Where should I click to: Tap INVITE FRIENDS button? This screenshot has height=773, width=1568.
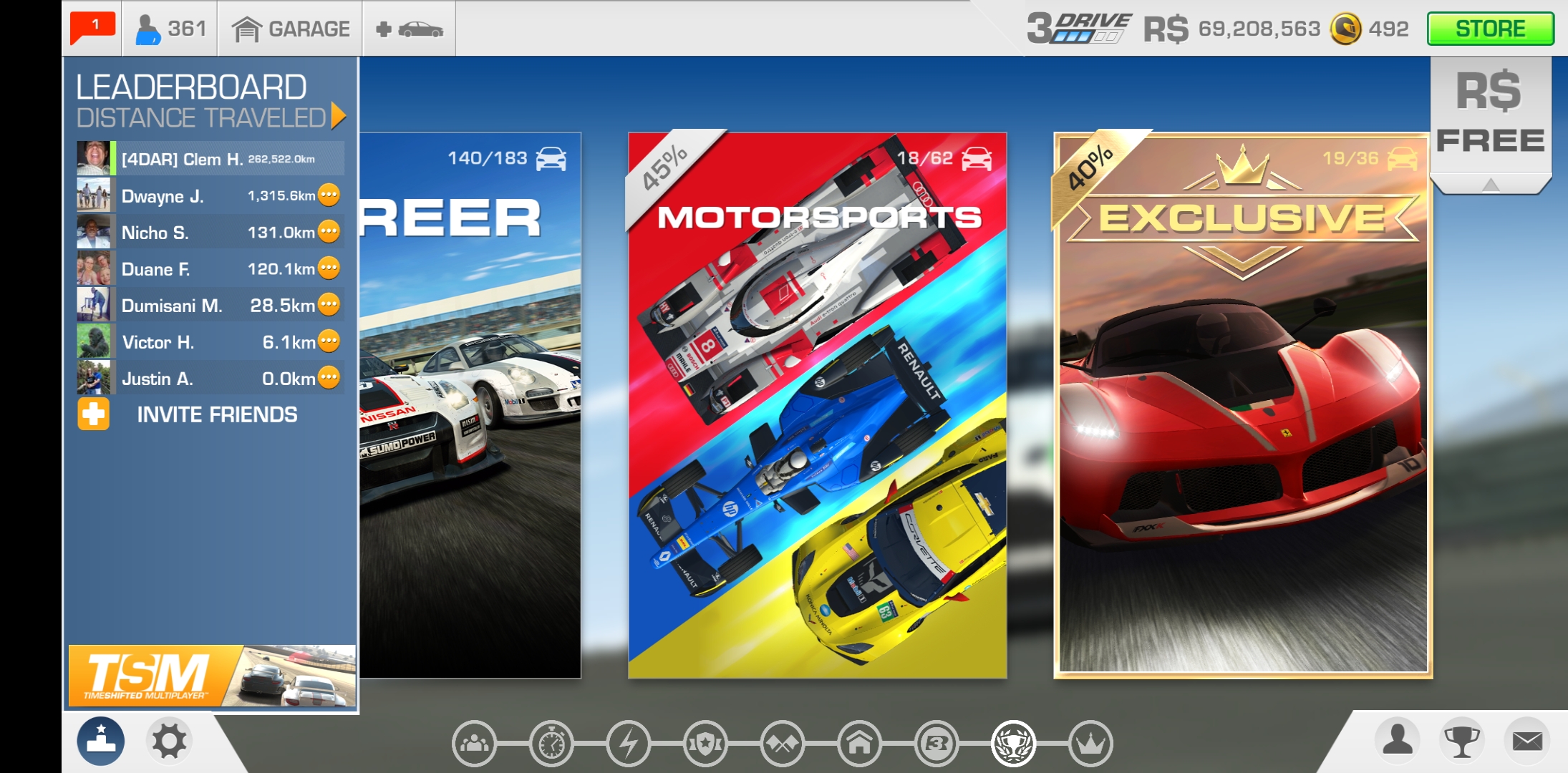tap(216, 414)
